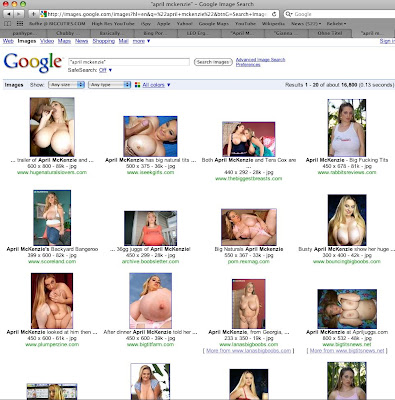Open the Any size dropdown
395x400 pixels.
[x=66, y=85]
